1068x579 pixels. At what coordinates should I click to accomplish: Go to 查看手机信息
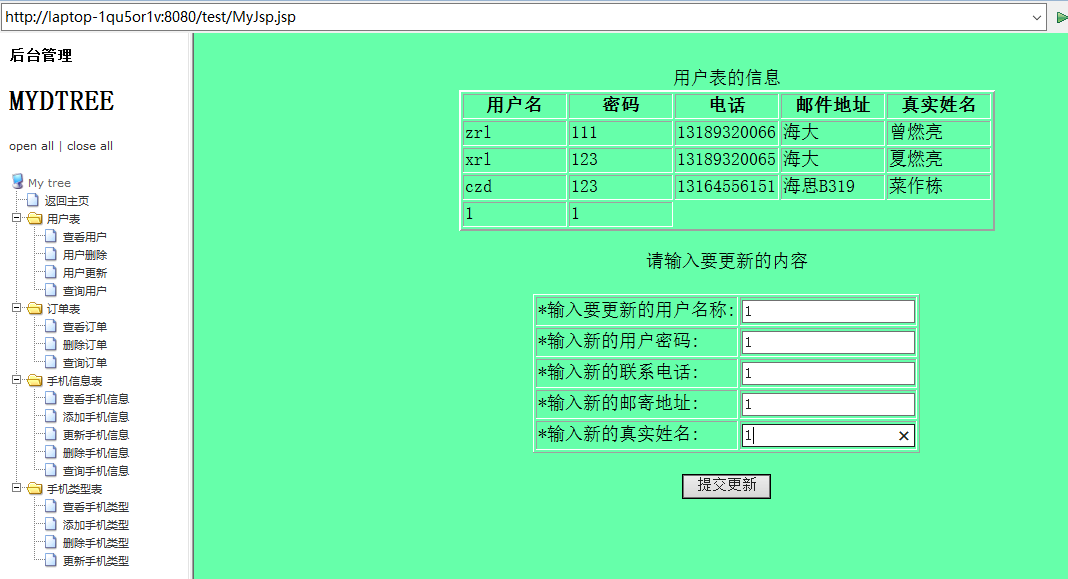pyautogui.click(x=95, y=399)
